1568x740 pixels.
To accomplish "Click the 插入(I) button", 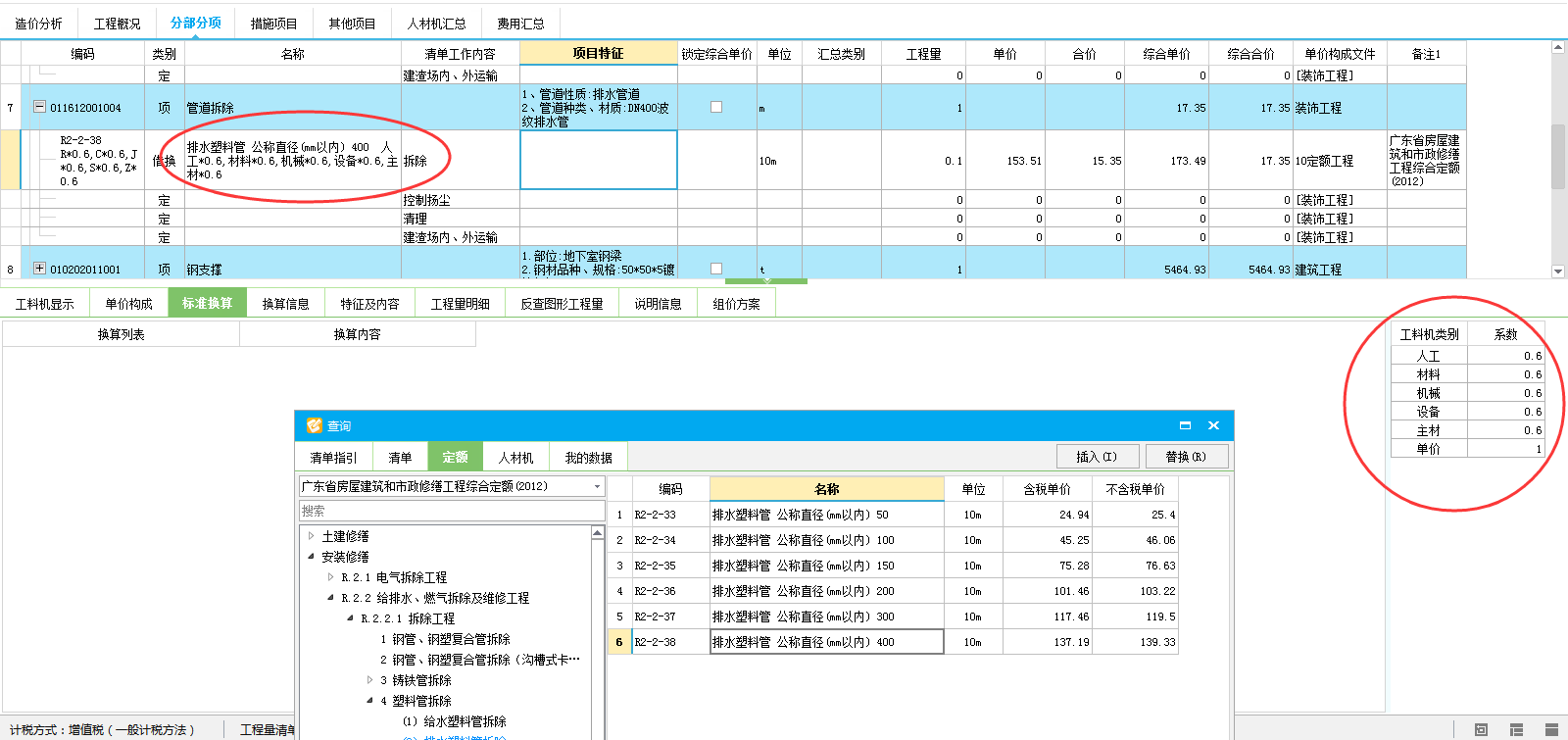I will click(x=1097, y=457).
